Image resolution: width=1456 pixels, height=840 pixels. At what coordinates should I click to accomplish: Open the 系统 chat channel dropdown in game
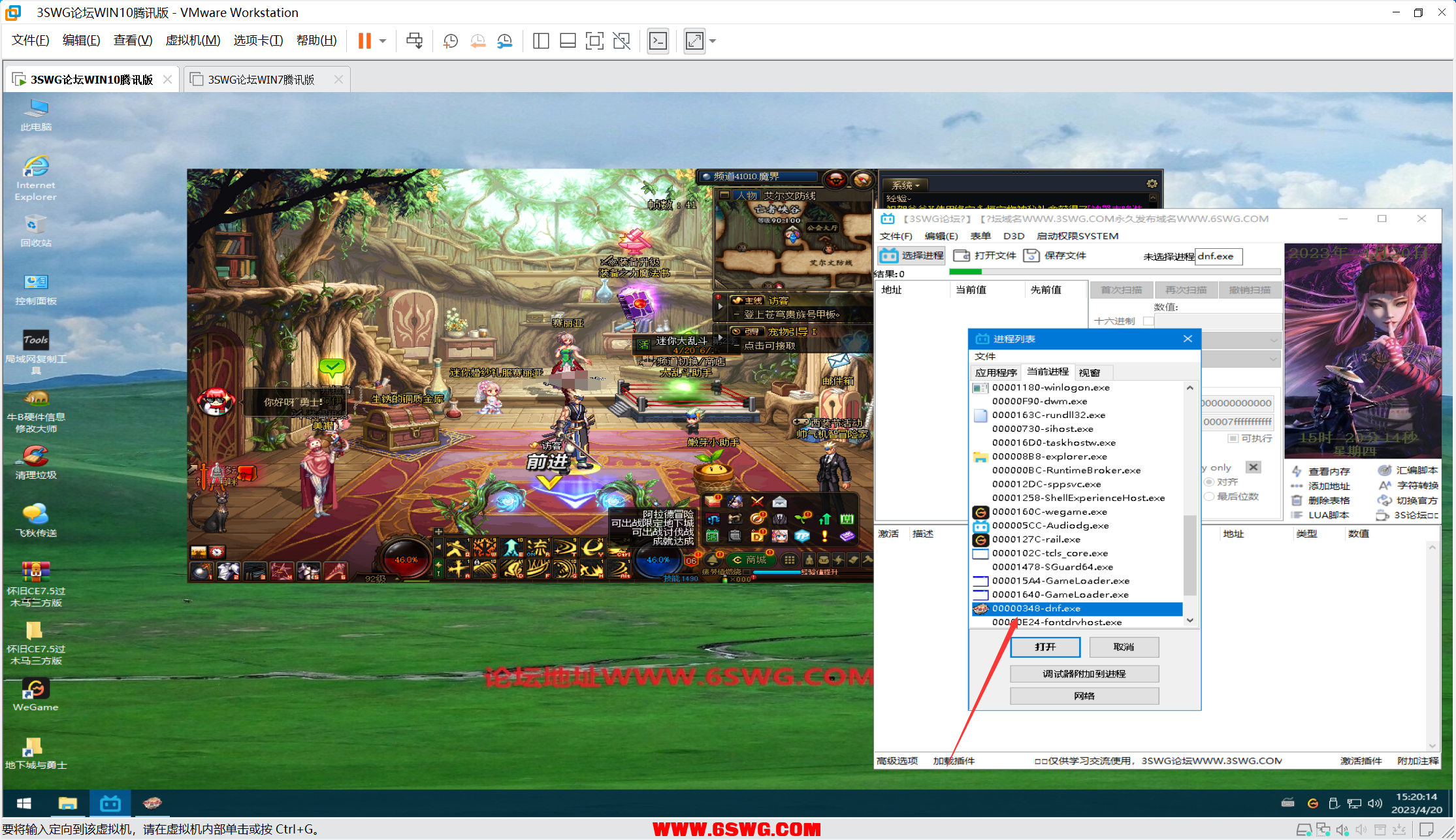tap(906, 186)
